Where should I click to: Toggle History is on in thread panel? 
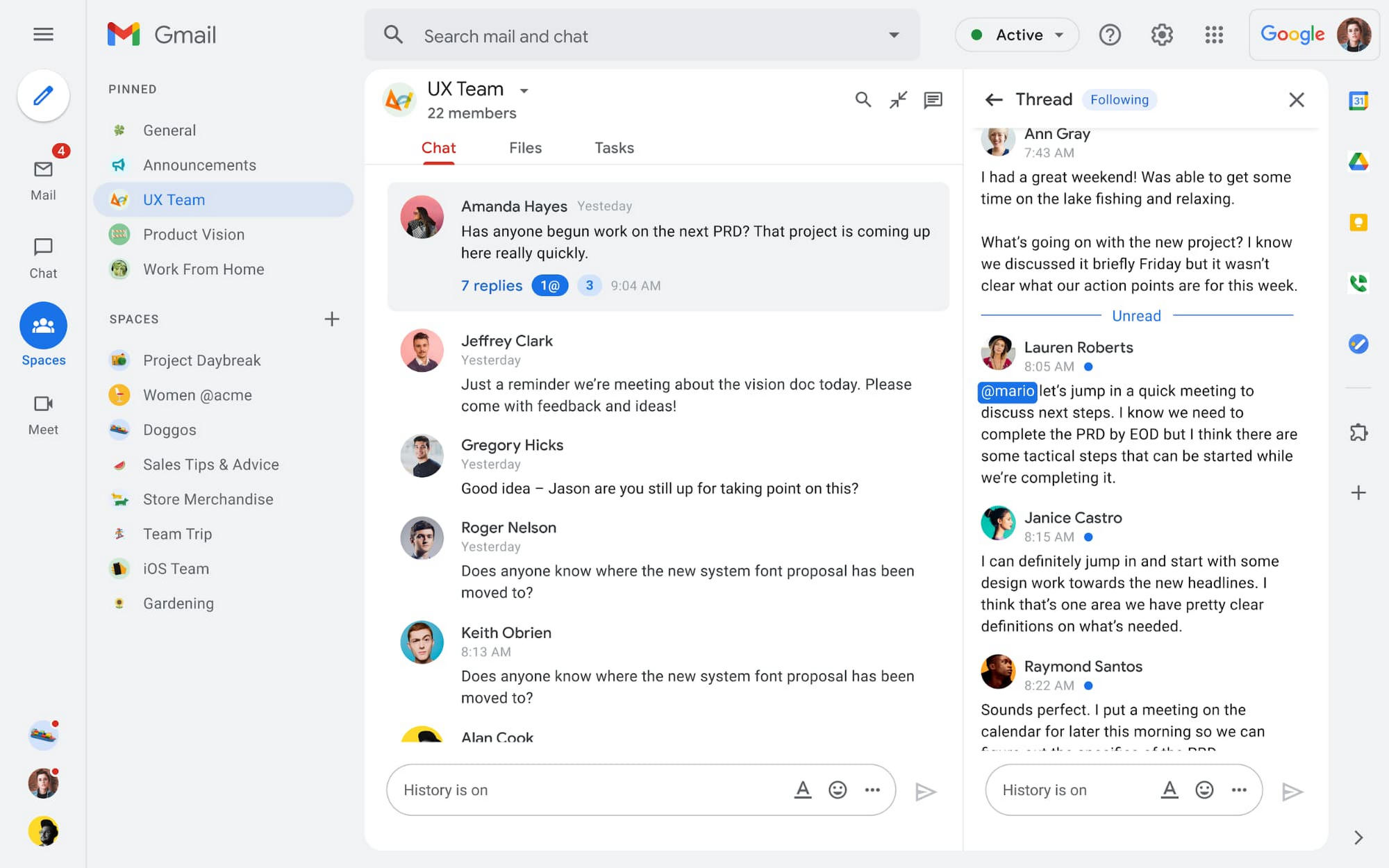click(x=1044, y=789)
